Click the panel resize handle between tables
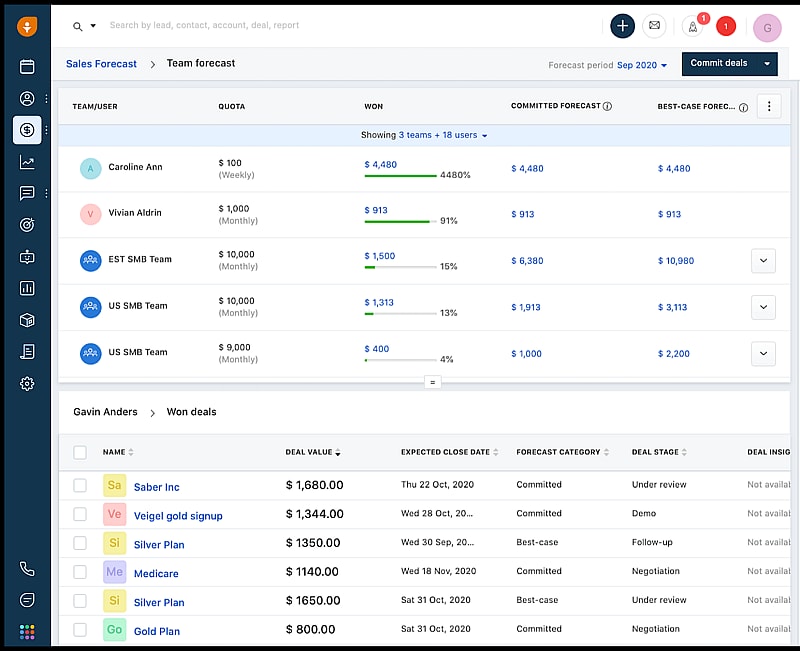The height and width of the screenshot is (651, 800). (x=432, y=382)
